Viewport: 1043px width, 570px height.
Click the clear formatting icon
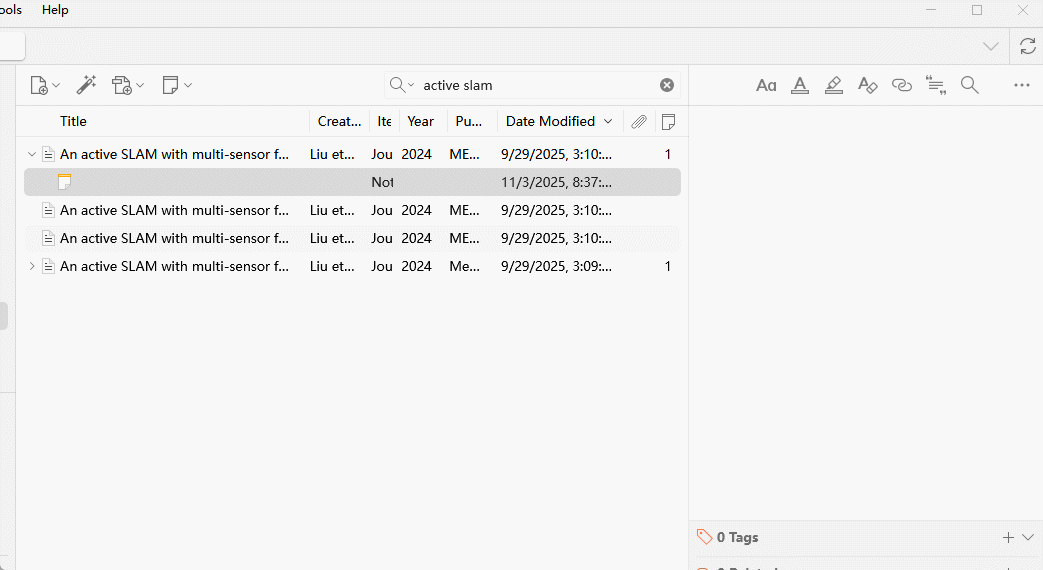(867, 85)
